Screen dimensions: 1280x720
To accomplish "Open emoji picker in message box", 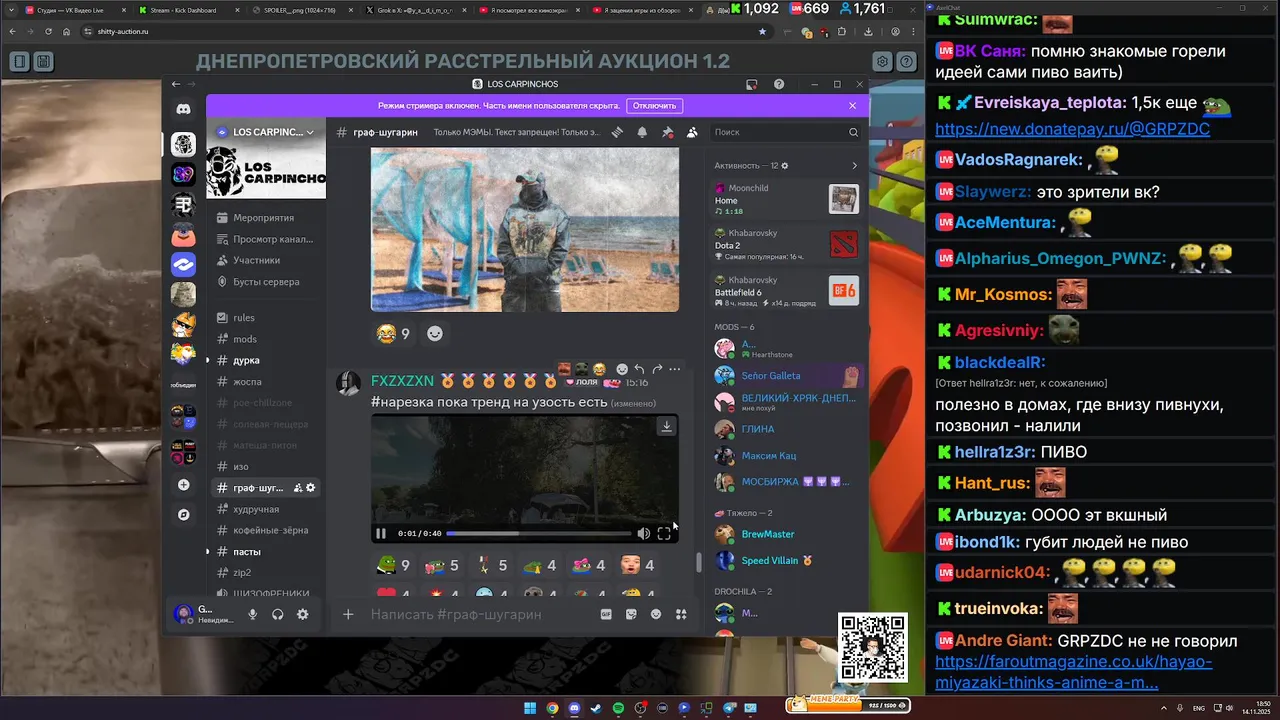I will pyautogui.click(x=656, y=614).
